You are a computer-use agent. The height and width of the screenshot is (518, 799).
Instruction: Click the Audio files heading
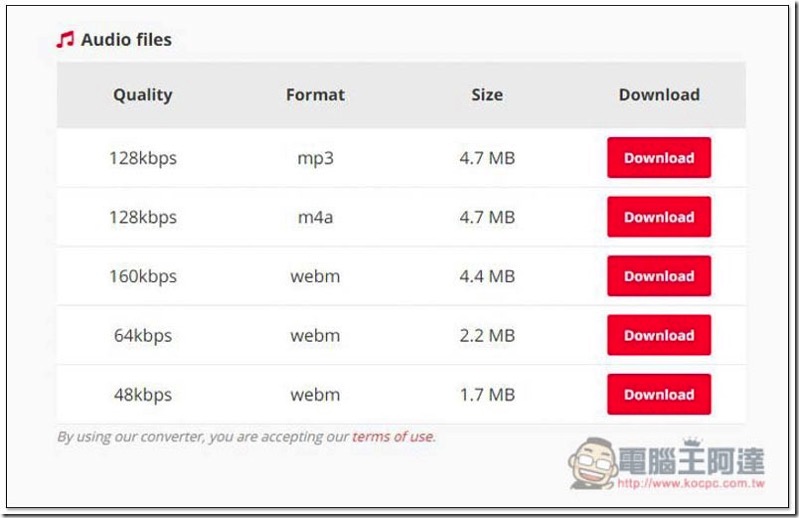[126, 40]
